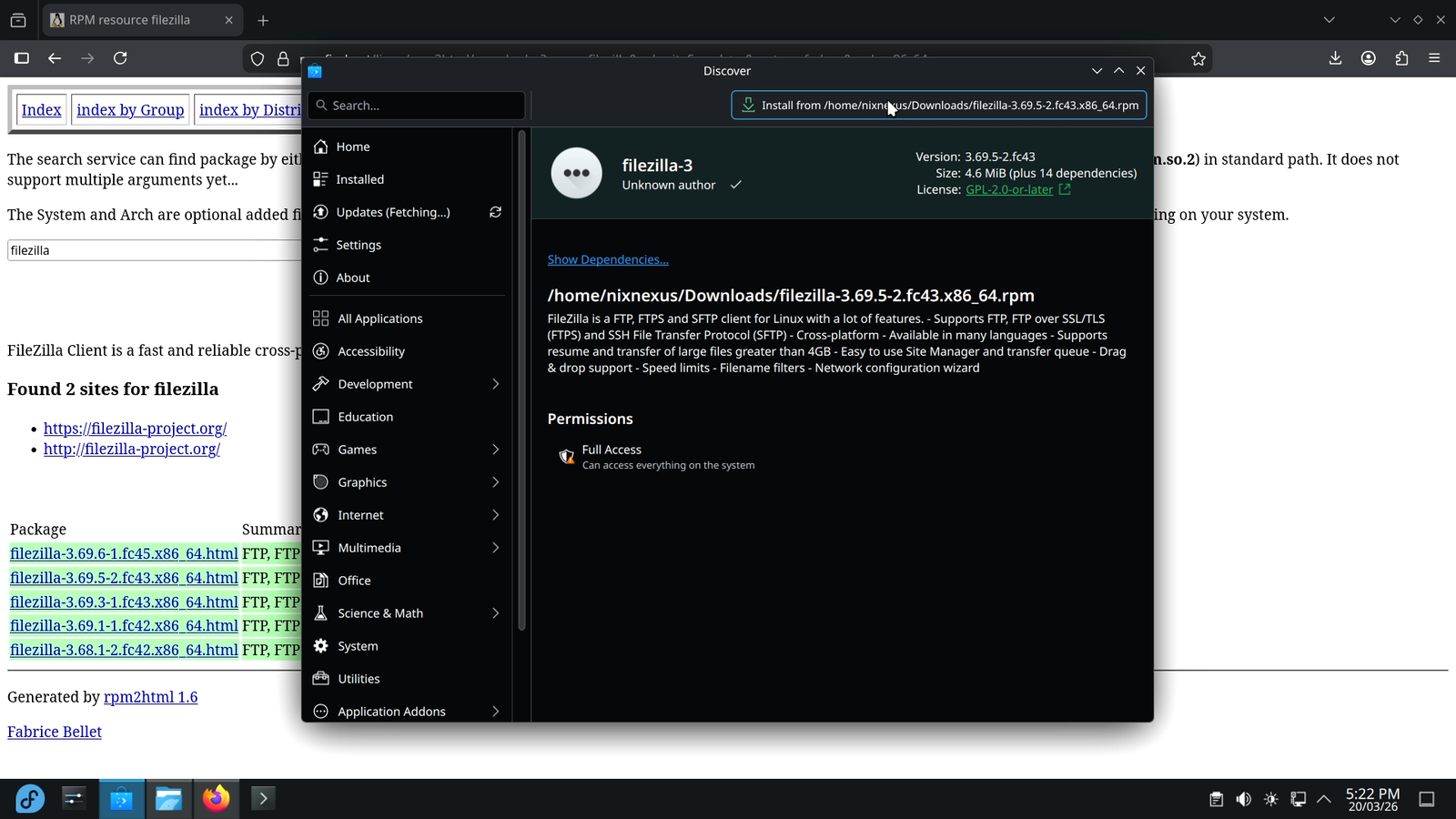Click the filezilla search box on webpage

coord(154,250)
